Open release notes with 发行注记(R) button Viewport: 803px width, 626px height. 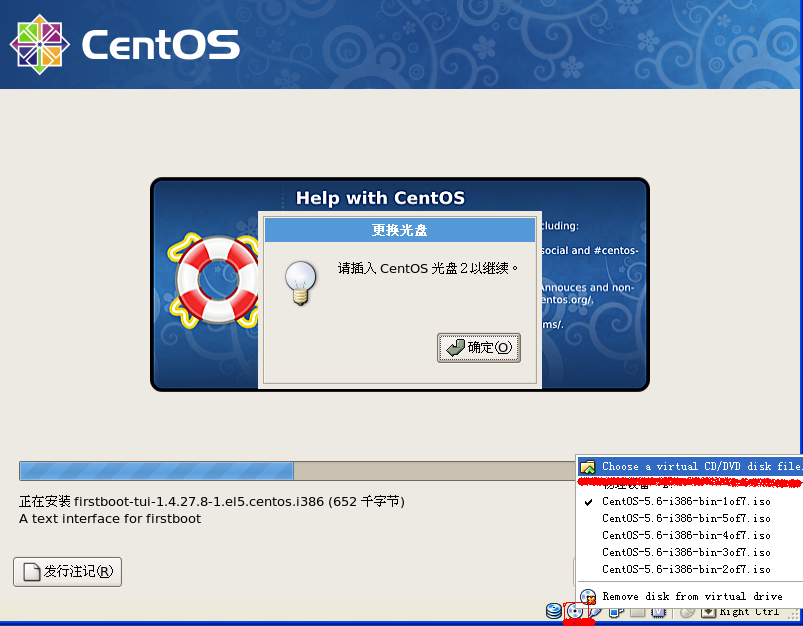coord(68,572)
